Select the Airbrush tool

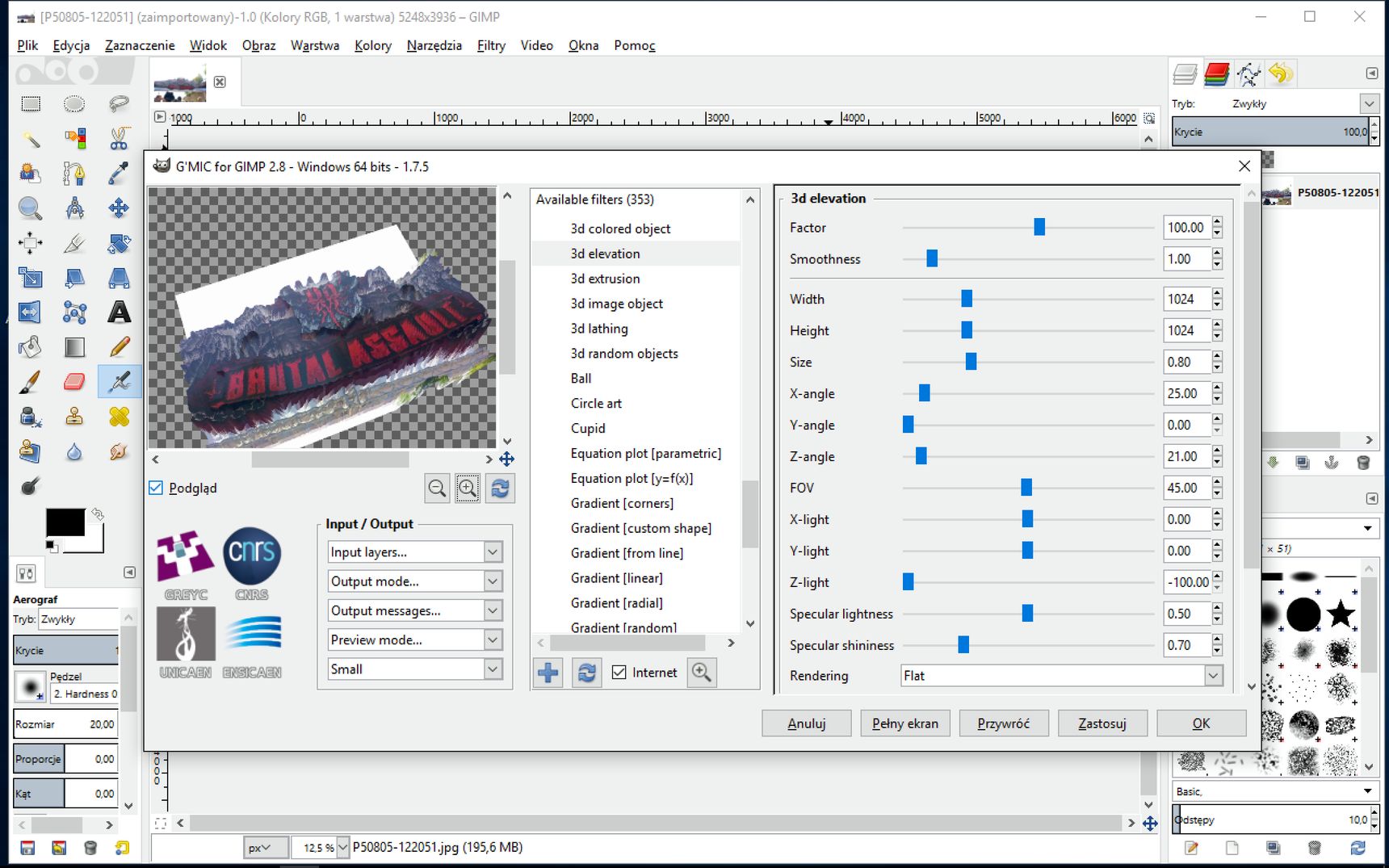click(x=119, y=381)
